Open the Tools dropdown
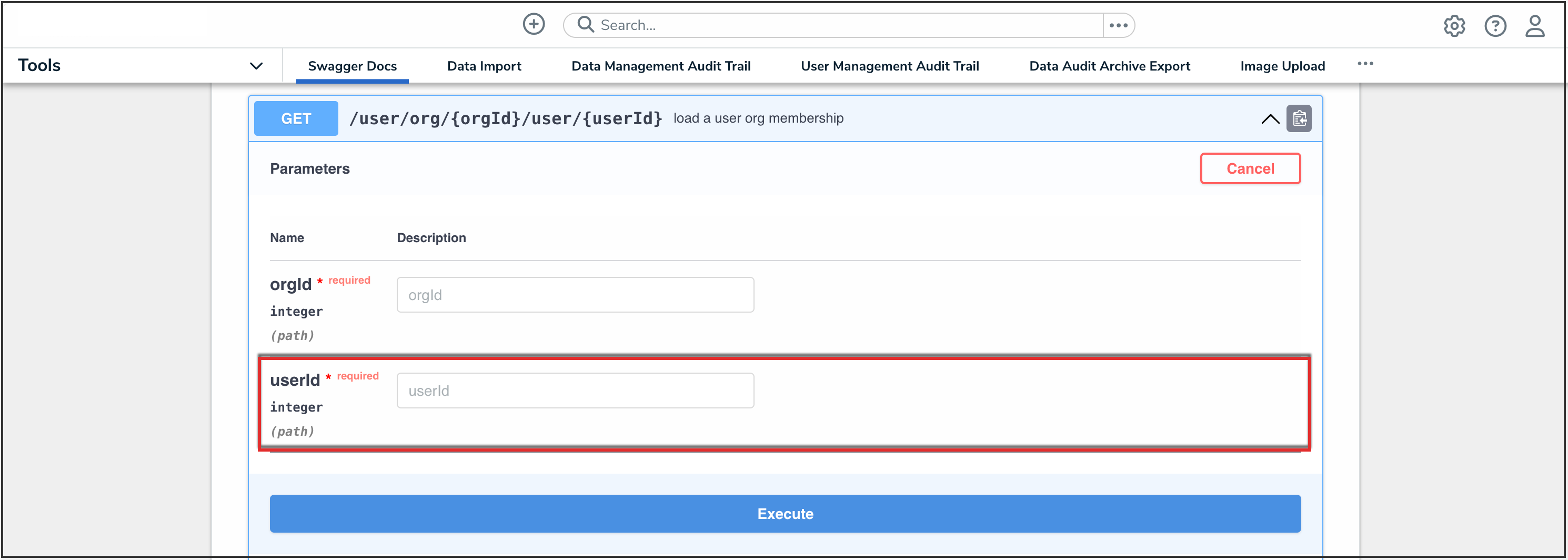Screen dimensions: 1568x560 point(256,65)
